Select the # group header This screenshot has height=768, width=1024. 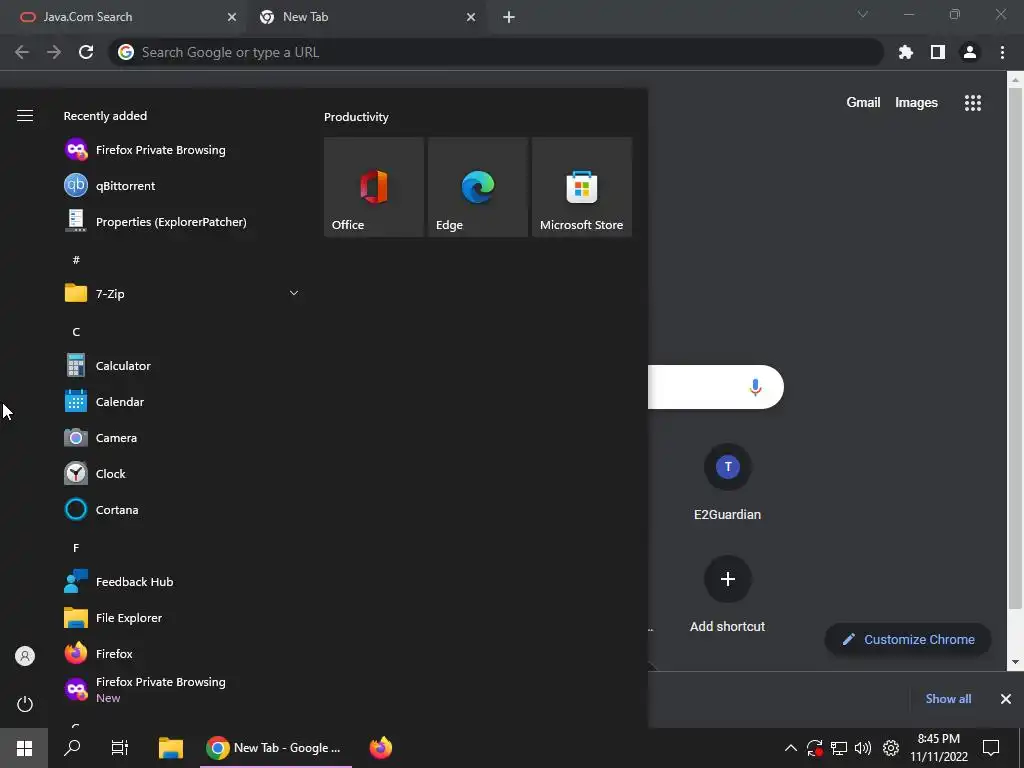[76, 260]
